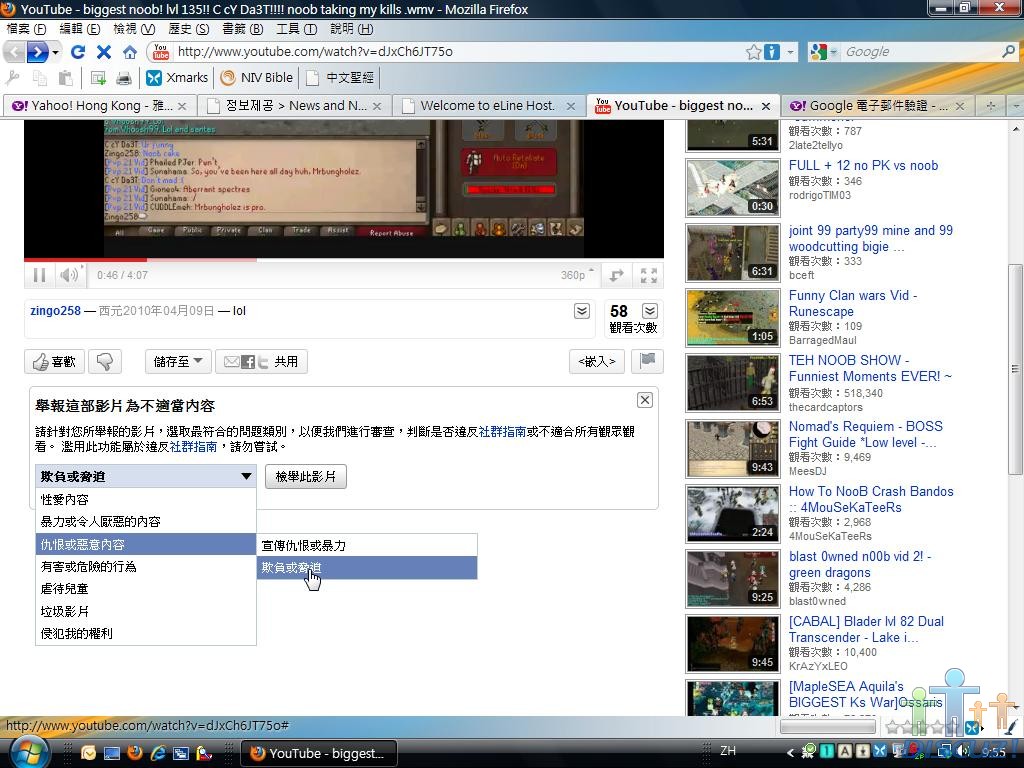
Task: Click the <嵌入> embed button
Action: tap(597, 361)
